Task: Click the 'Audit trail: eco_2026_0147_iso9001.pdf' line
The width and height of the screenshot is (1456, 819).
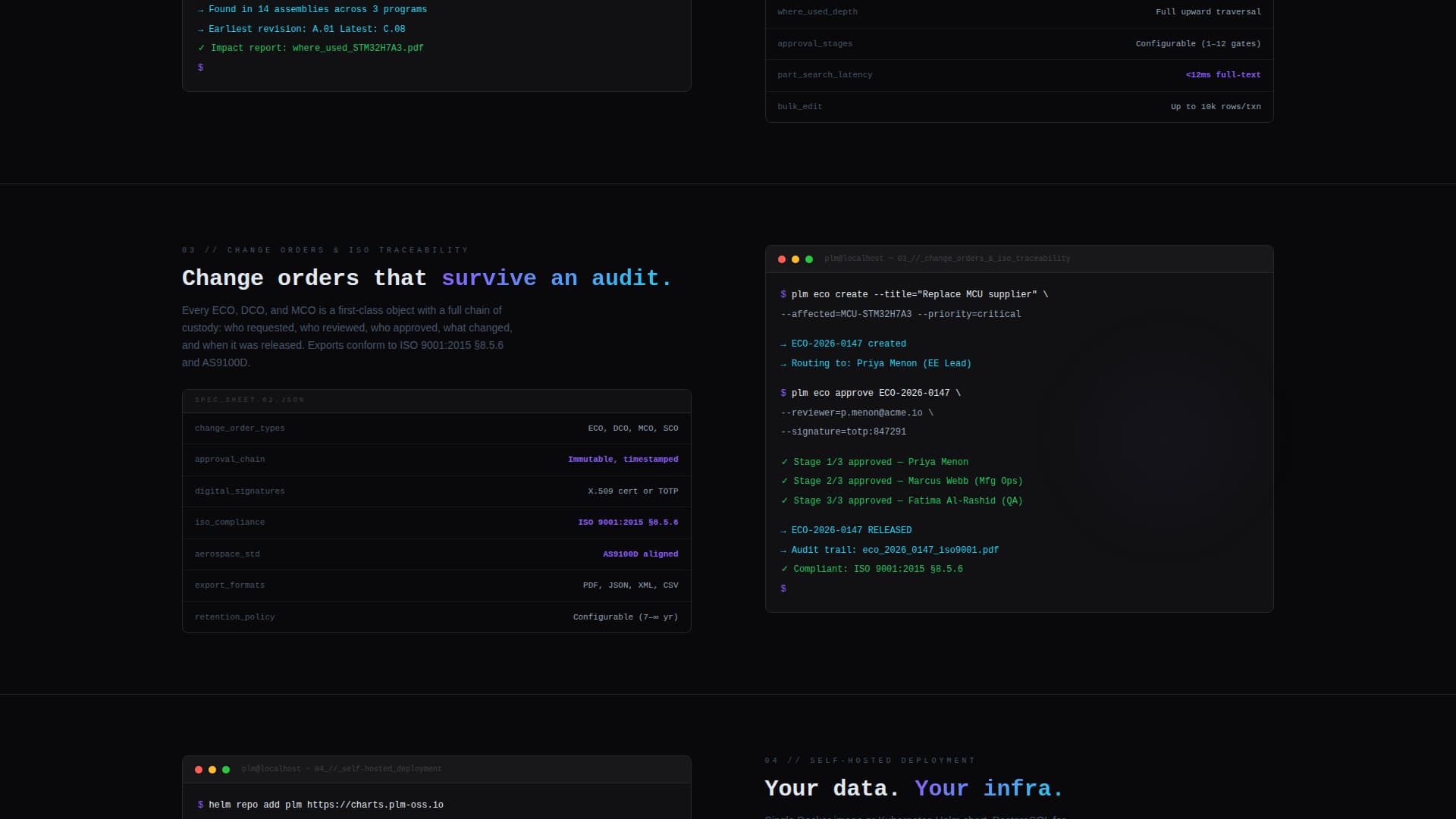Action: click(x=890, y=550)
